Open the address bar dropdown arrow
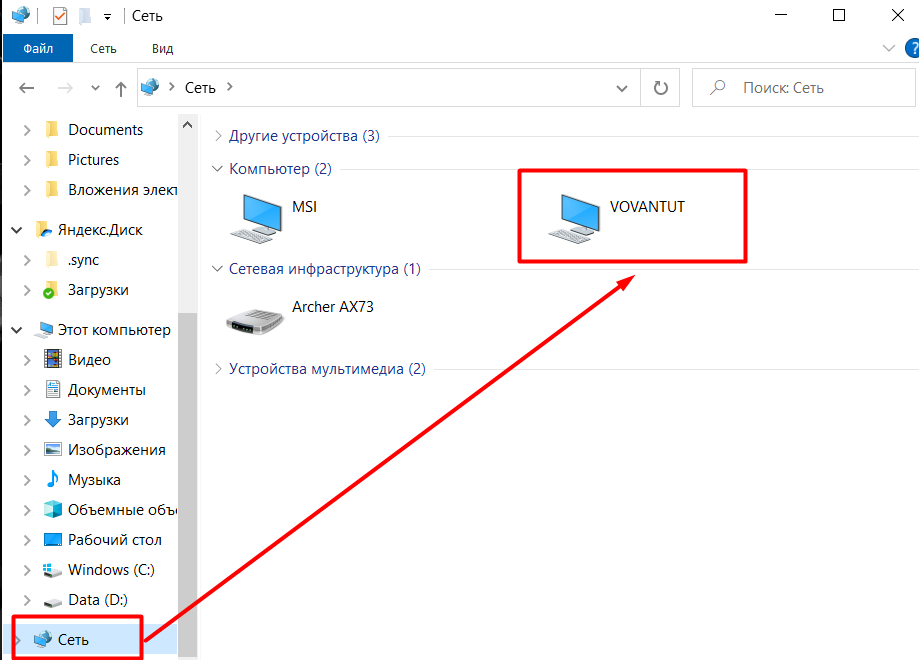This screenshot has height=660, width=919. tap(621, 87)
